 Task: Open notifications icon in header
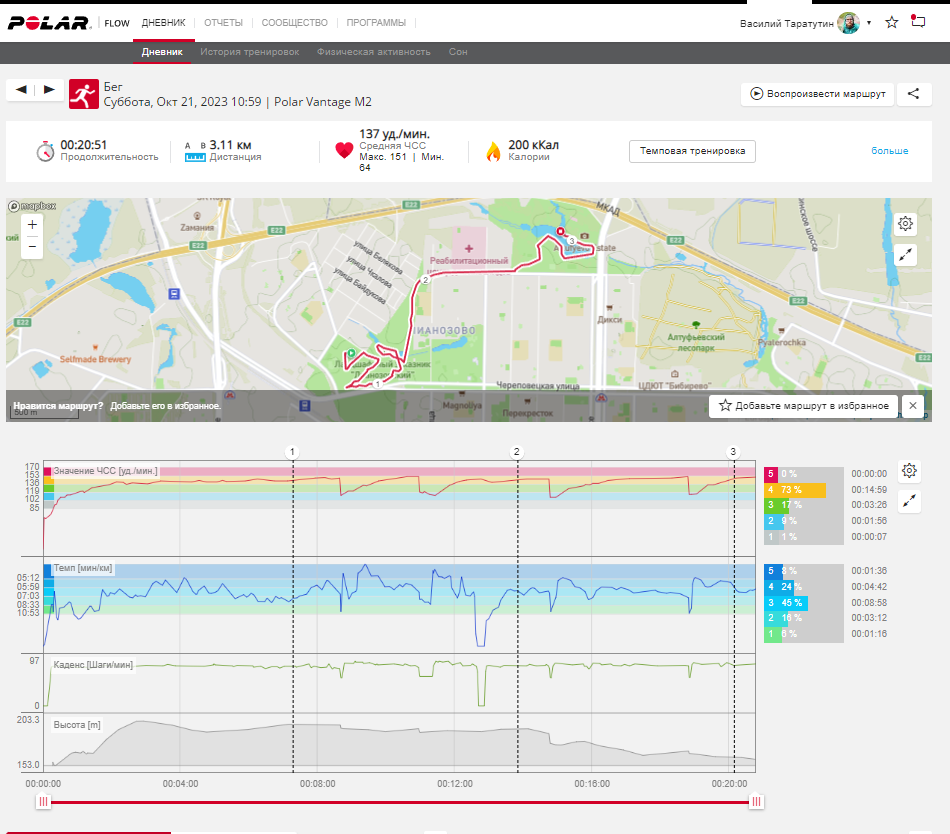[x=918, y=22]
